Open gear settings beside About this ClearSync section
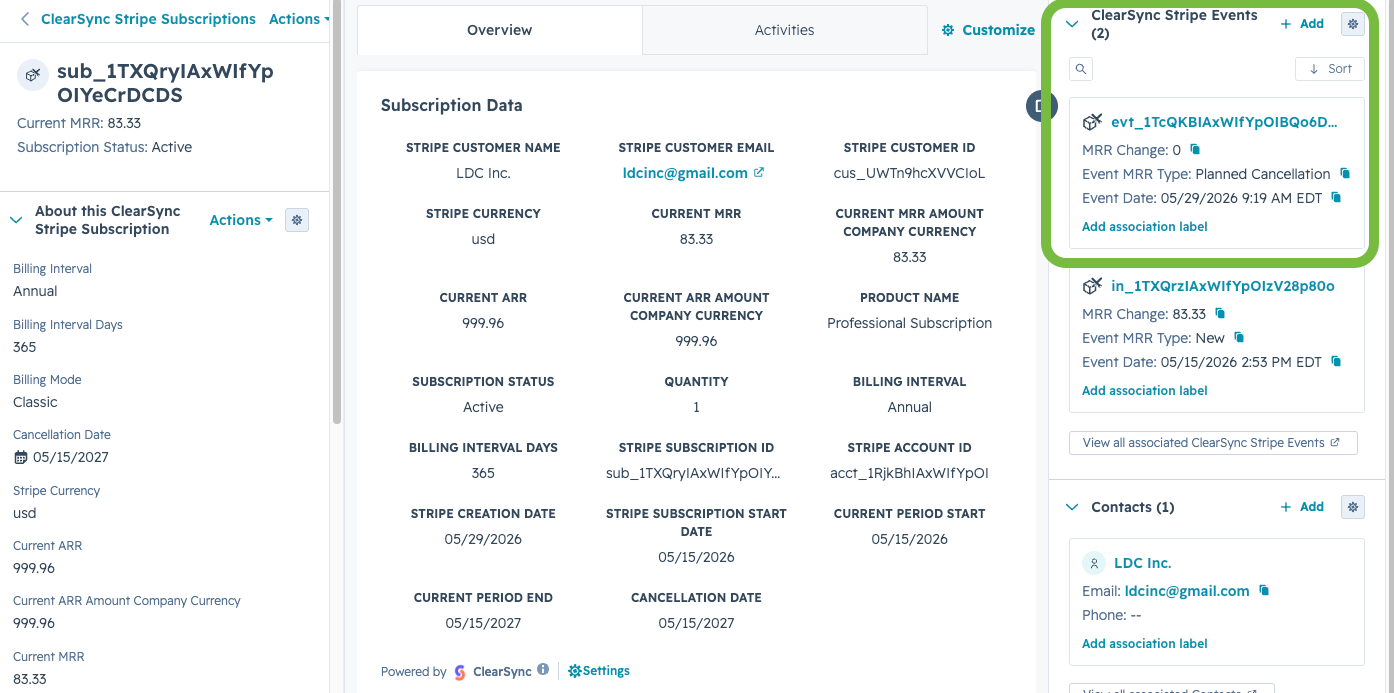This screenshot has width=1394, height=693. point(297,220)
